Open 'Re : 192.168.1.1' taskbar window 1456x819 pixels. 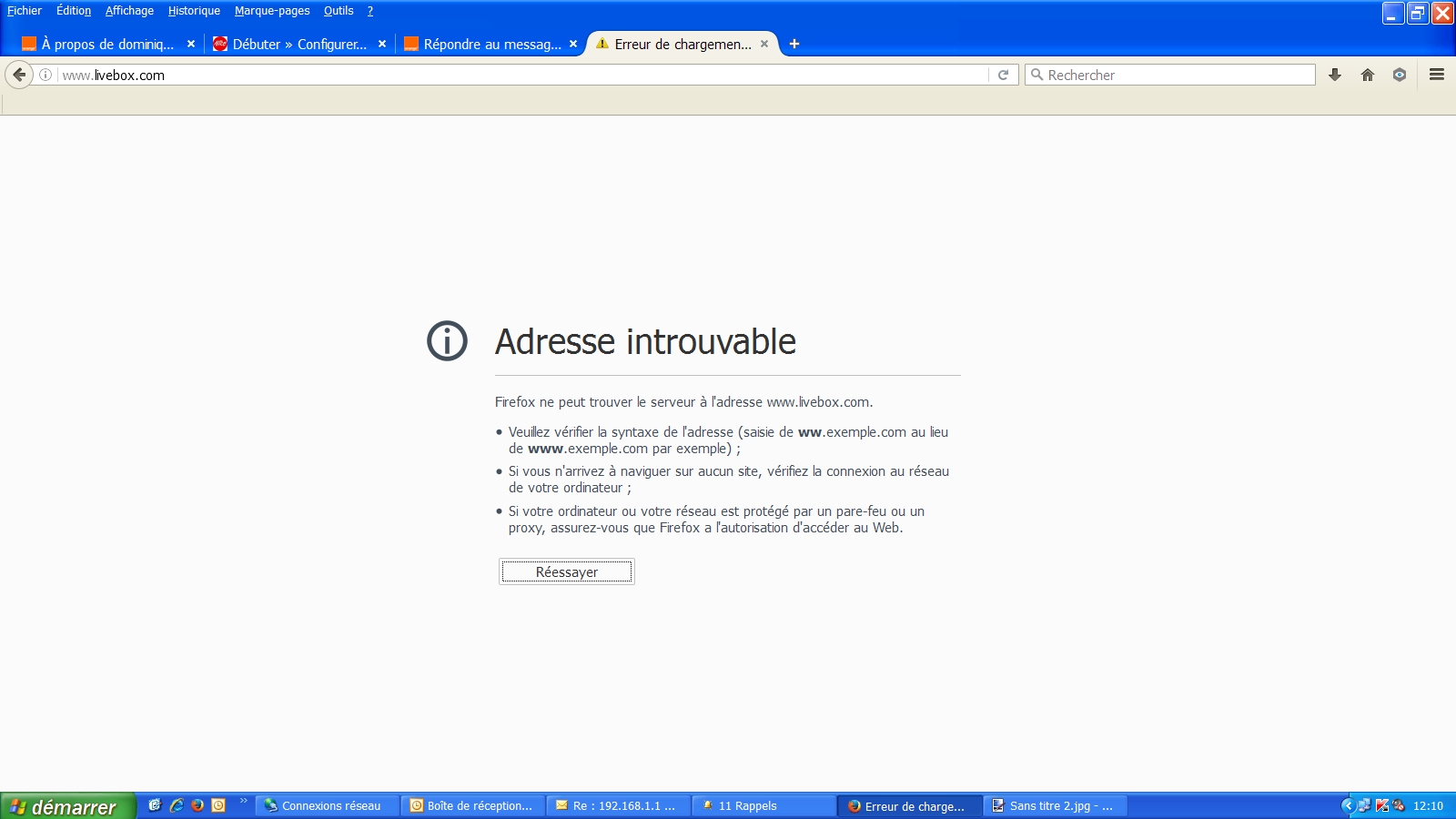tap(619, 805)
